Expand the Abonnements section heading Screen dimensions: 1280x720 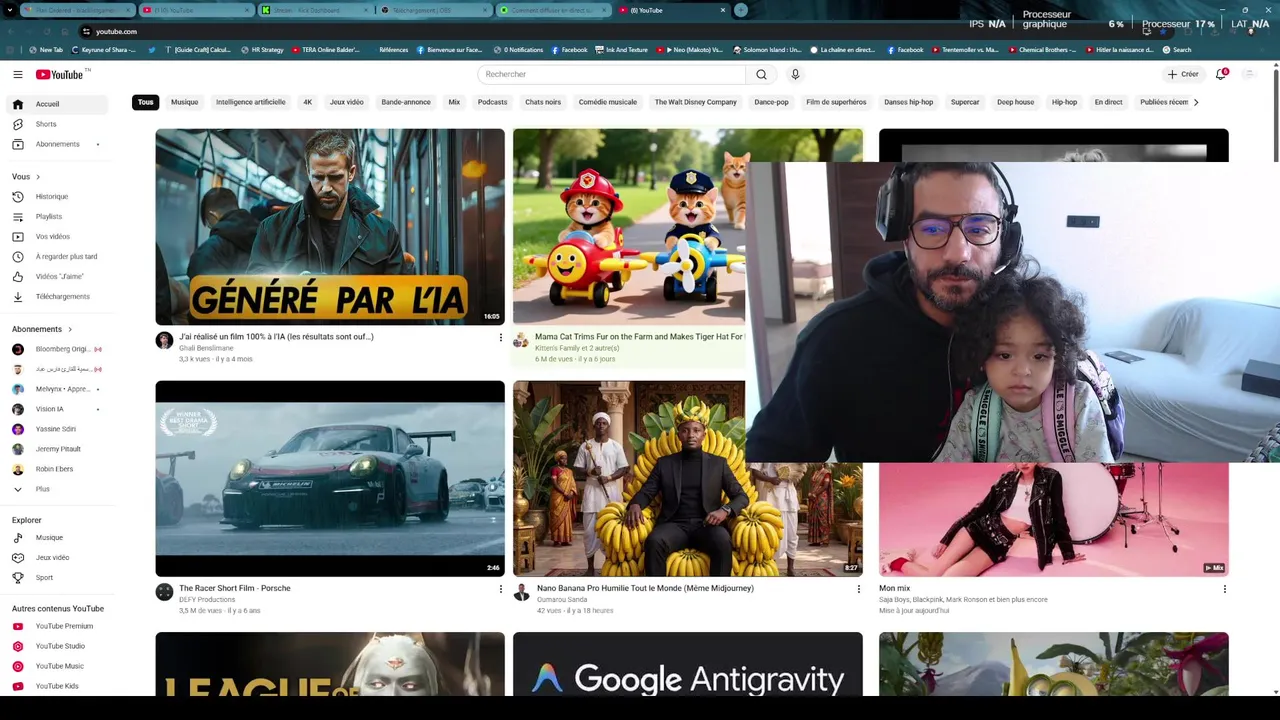(42, 329)
